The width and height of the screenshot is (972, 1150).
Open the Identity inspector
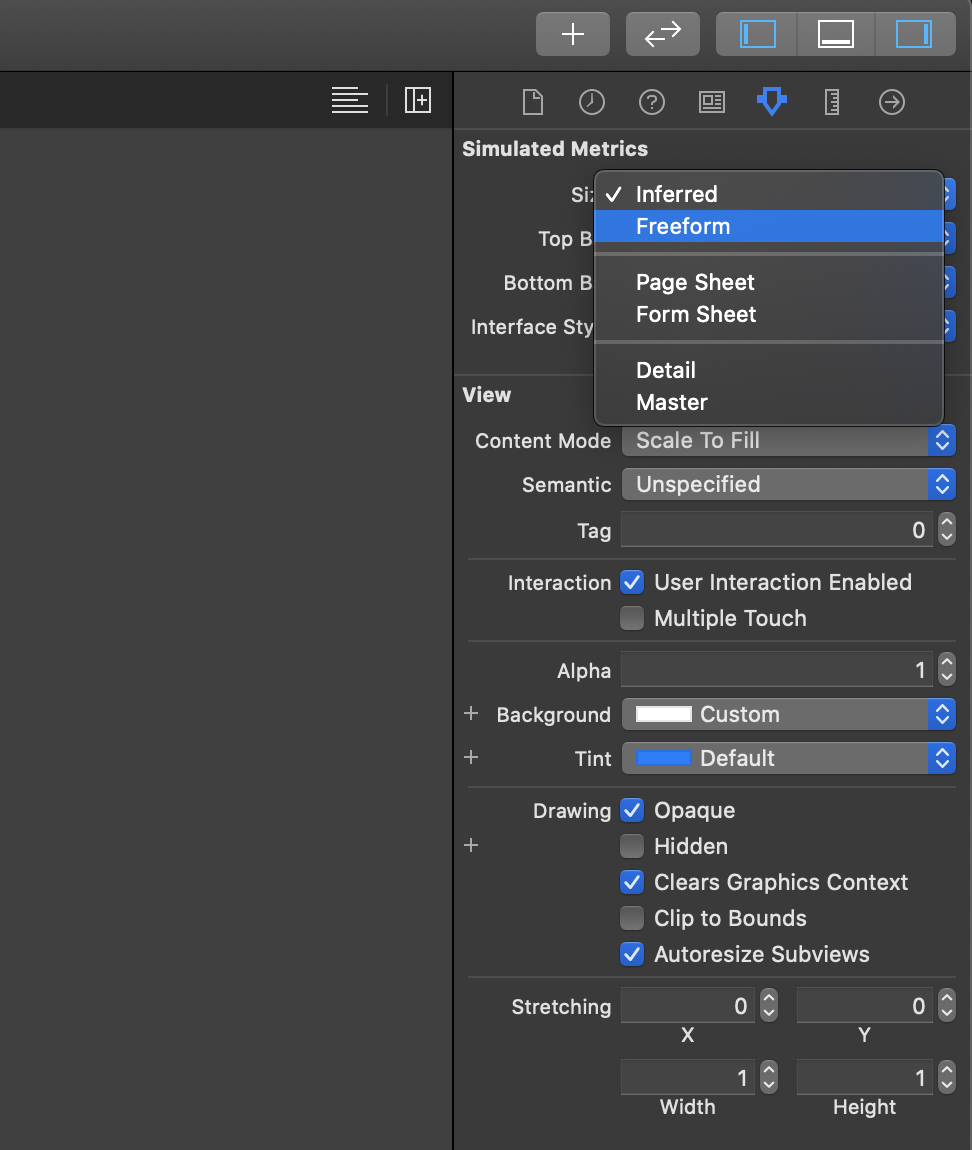tap(712, 101)
